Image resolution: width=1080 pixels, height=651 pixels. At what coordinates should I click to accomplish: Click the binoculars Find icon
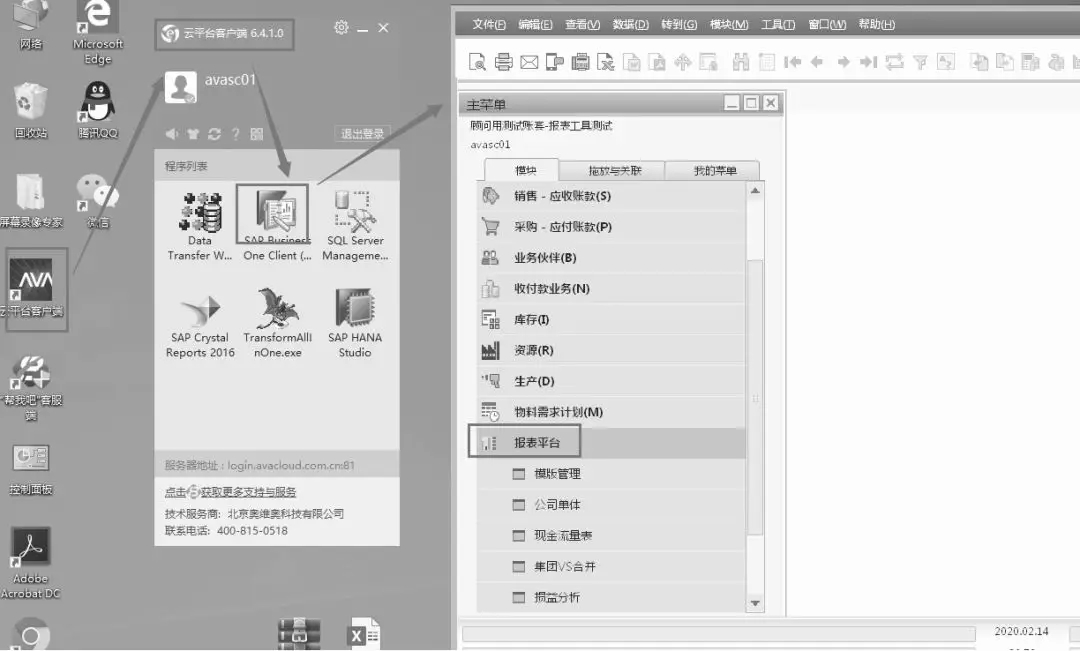pos(740,62)
